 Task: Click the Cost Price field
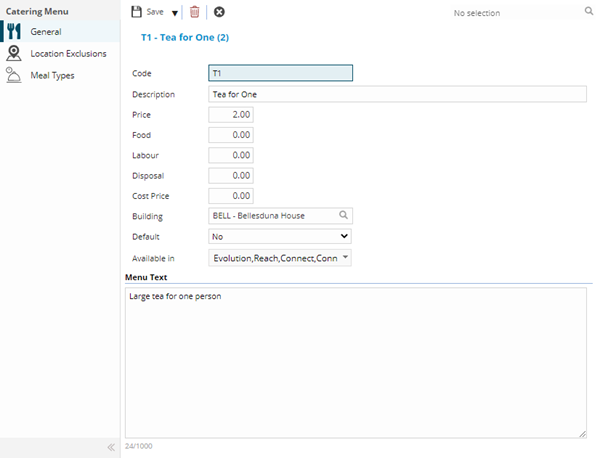pos(231,195)
